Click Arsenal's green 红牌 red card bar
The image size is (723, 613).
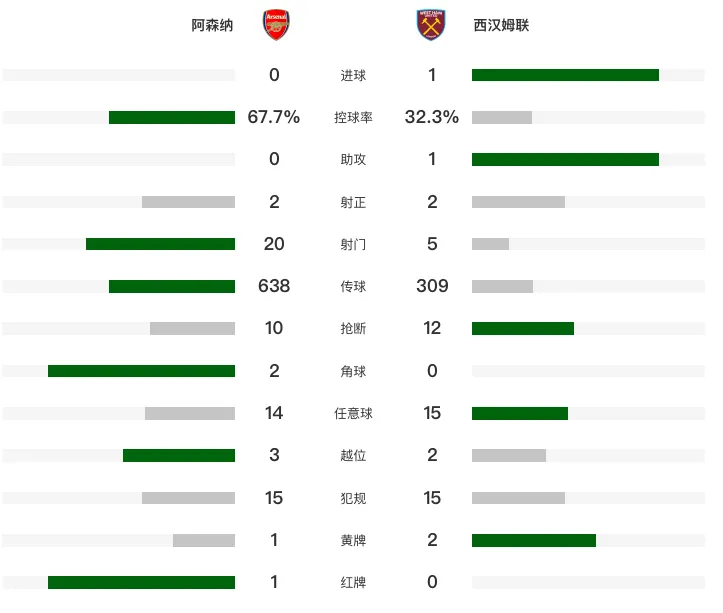[142, 583]
